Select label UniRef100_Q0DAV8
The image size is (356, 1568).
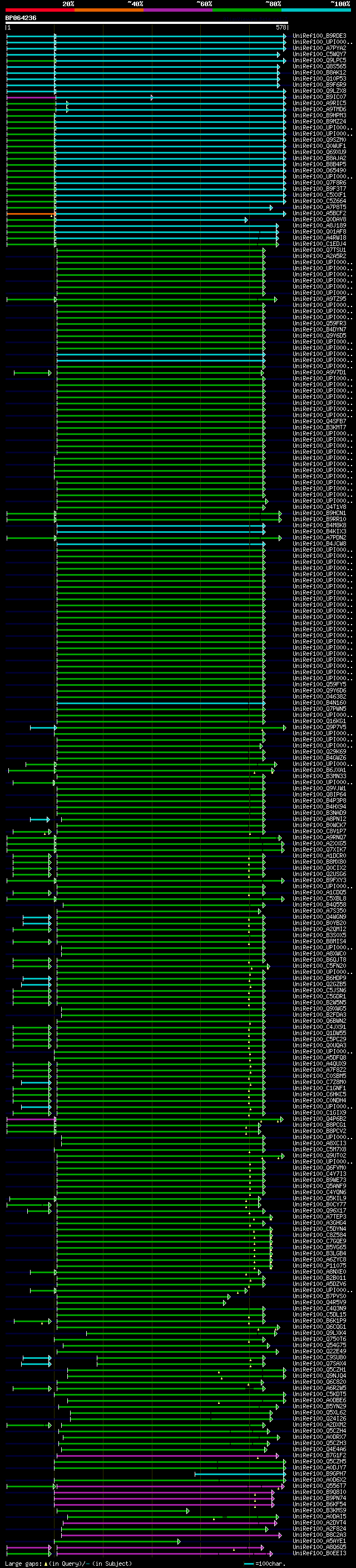tap(319, 219)
